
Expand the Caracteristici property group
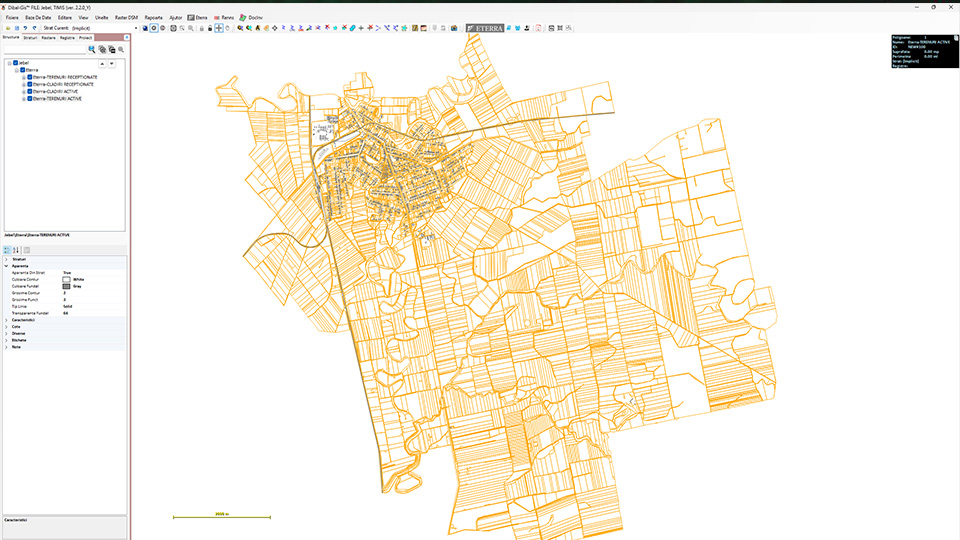(x=6, y=320)
